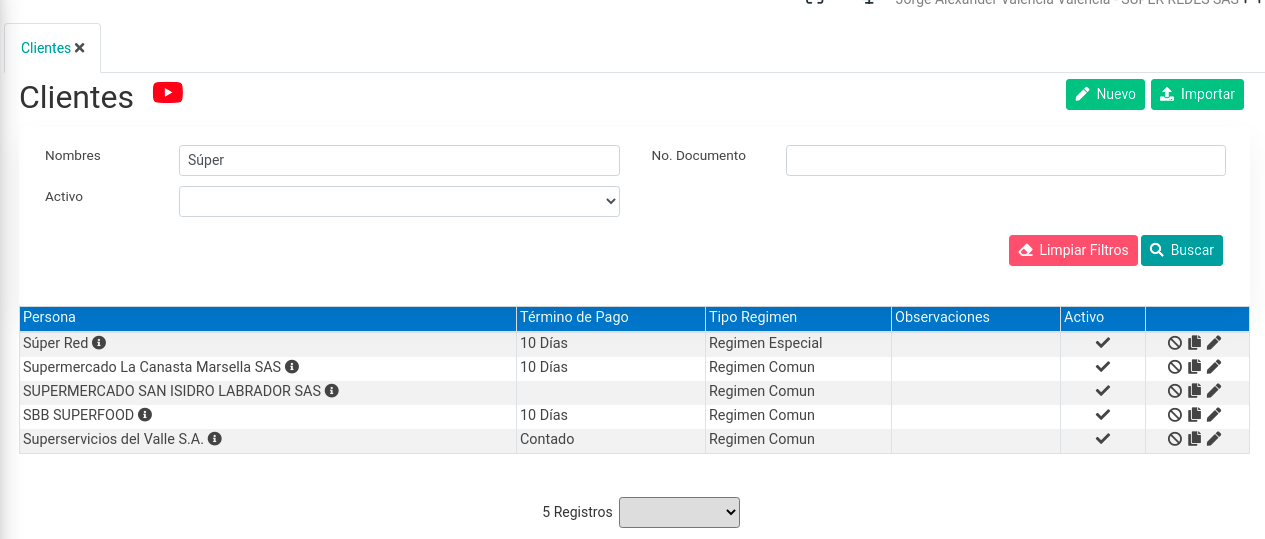The image size is (1265, 539).
Task: Duplicate the Súper Red record with copy icon
Action: click(x=1194, y=343)
